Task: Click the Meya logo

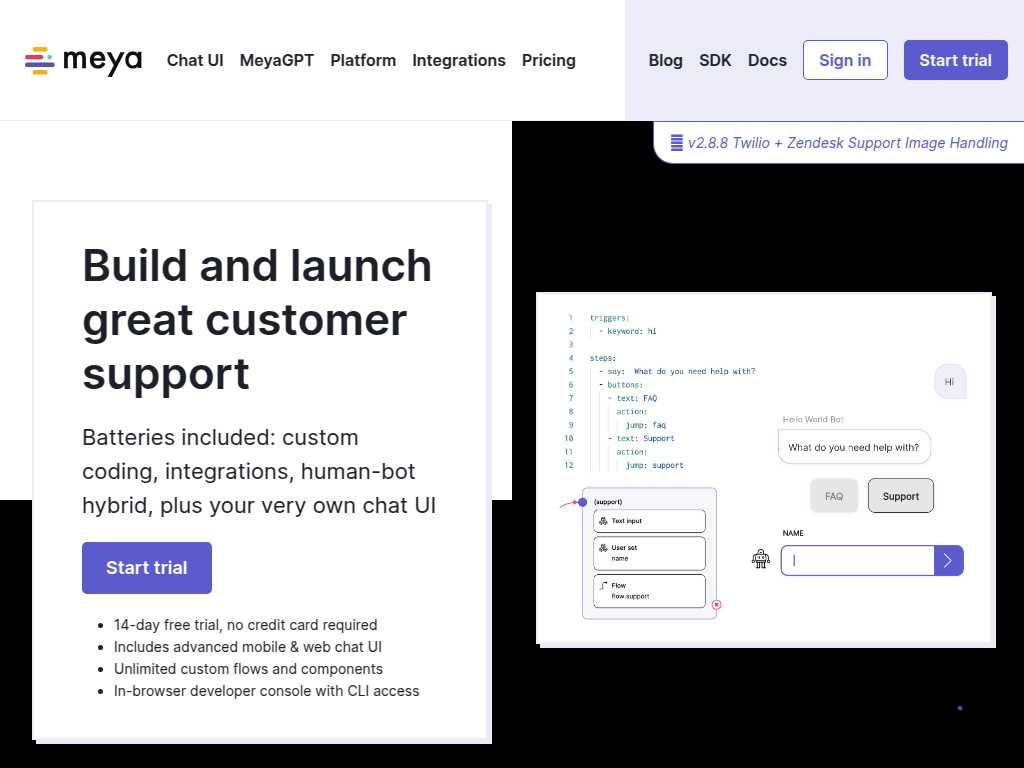Action: (84, 61)
